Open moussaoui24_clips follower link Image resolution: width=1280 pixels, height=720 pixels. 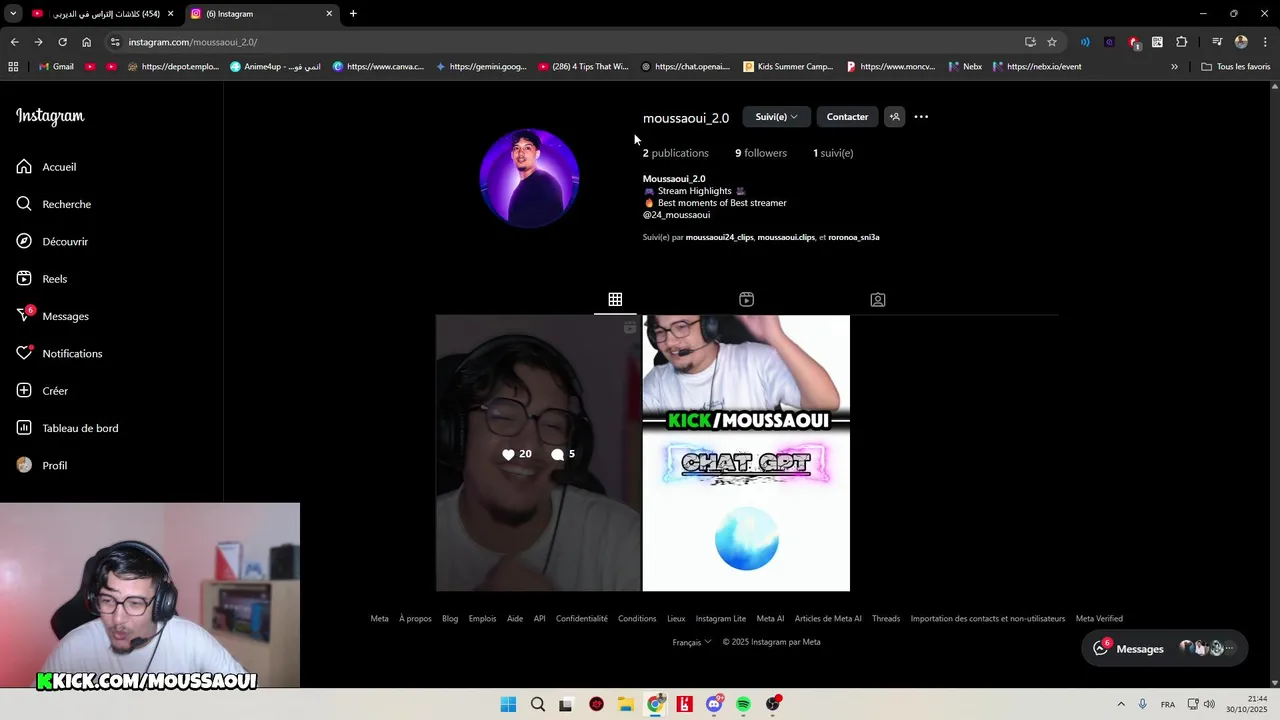[x=719, y=238]
